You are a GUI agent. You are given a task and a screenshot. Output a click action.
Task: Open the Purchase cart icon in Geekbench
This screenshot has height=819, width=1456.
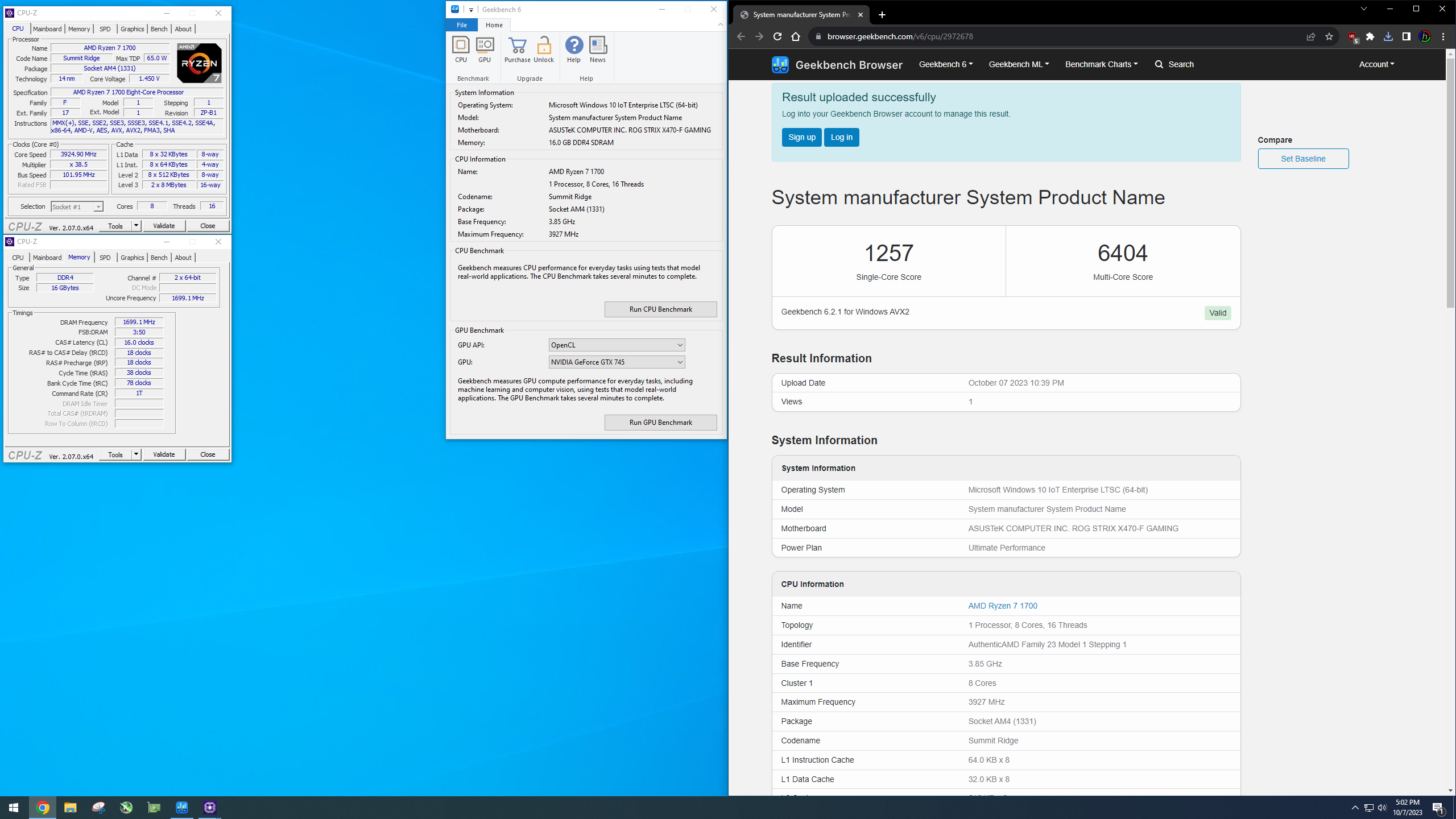pyautogui.click(x=517, y=49)
